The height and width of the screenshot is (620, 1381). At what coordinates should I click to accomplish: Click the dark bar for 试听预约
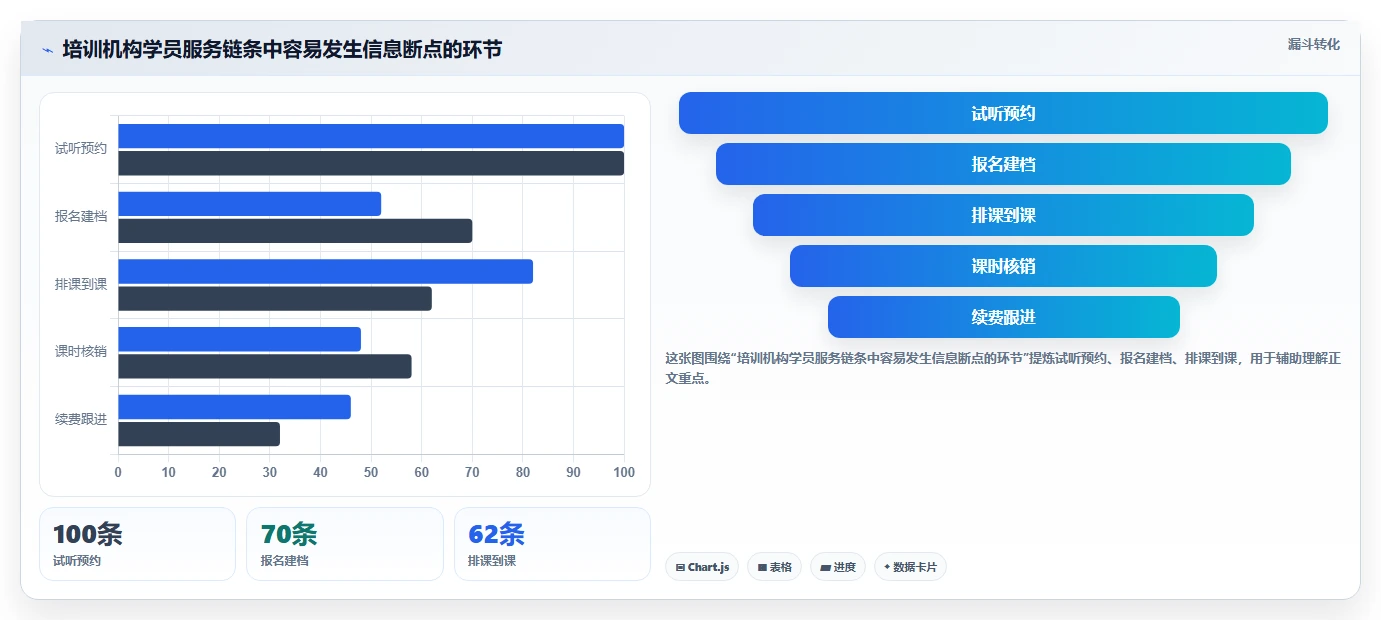371,163
